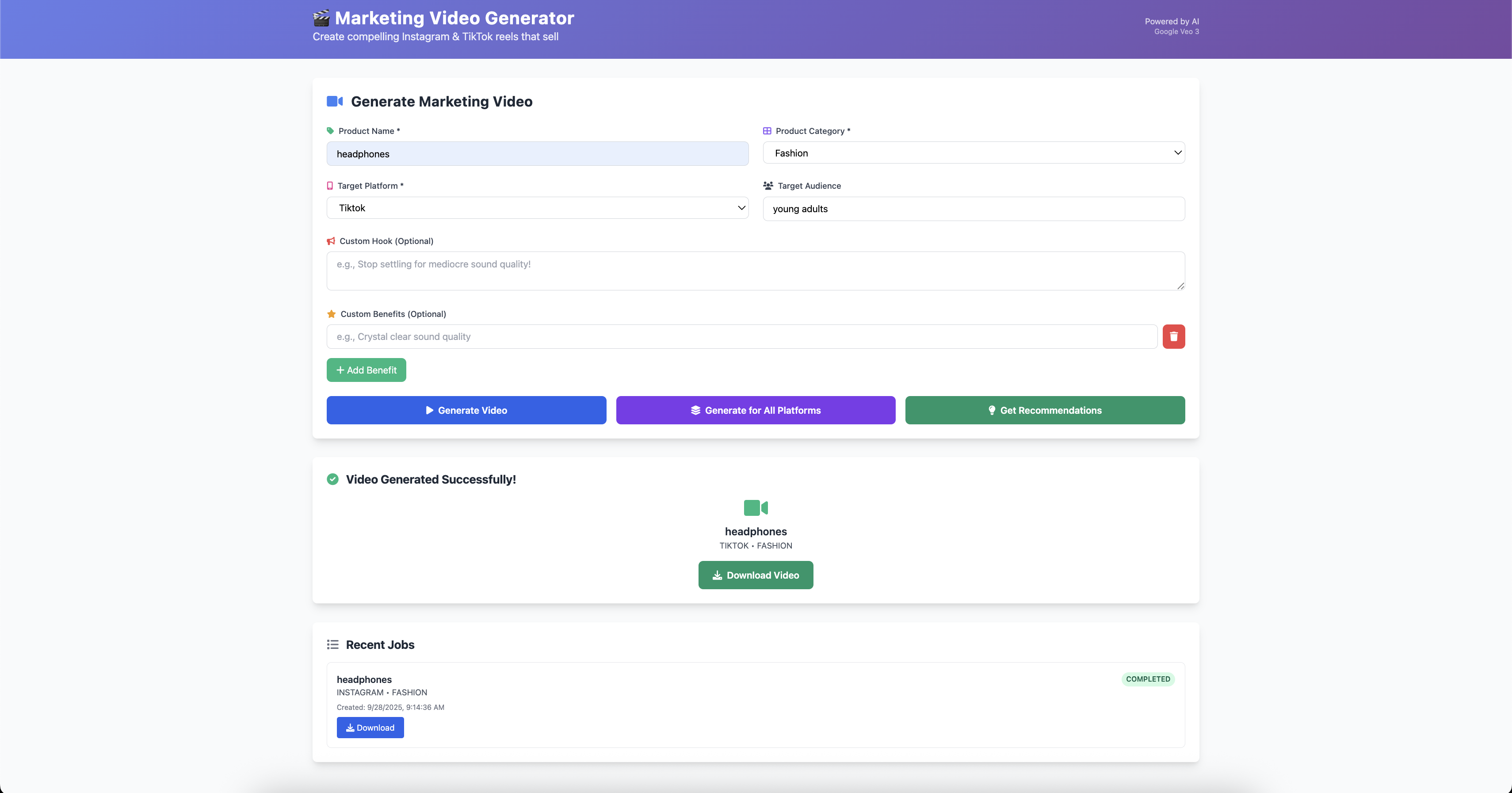Open the Product Category dropdown
This screenshot has height=793, width=1512.
click(x=973, y=152)
